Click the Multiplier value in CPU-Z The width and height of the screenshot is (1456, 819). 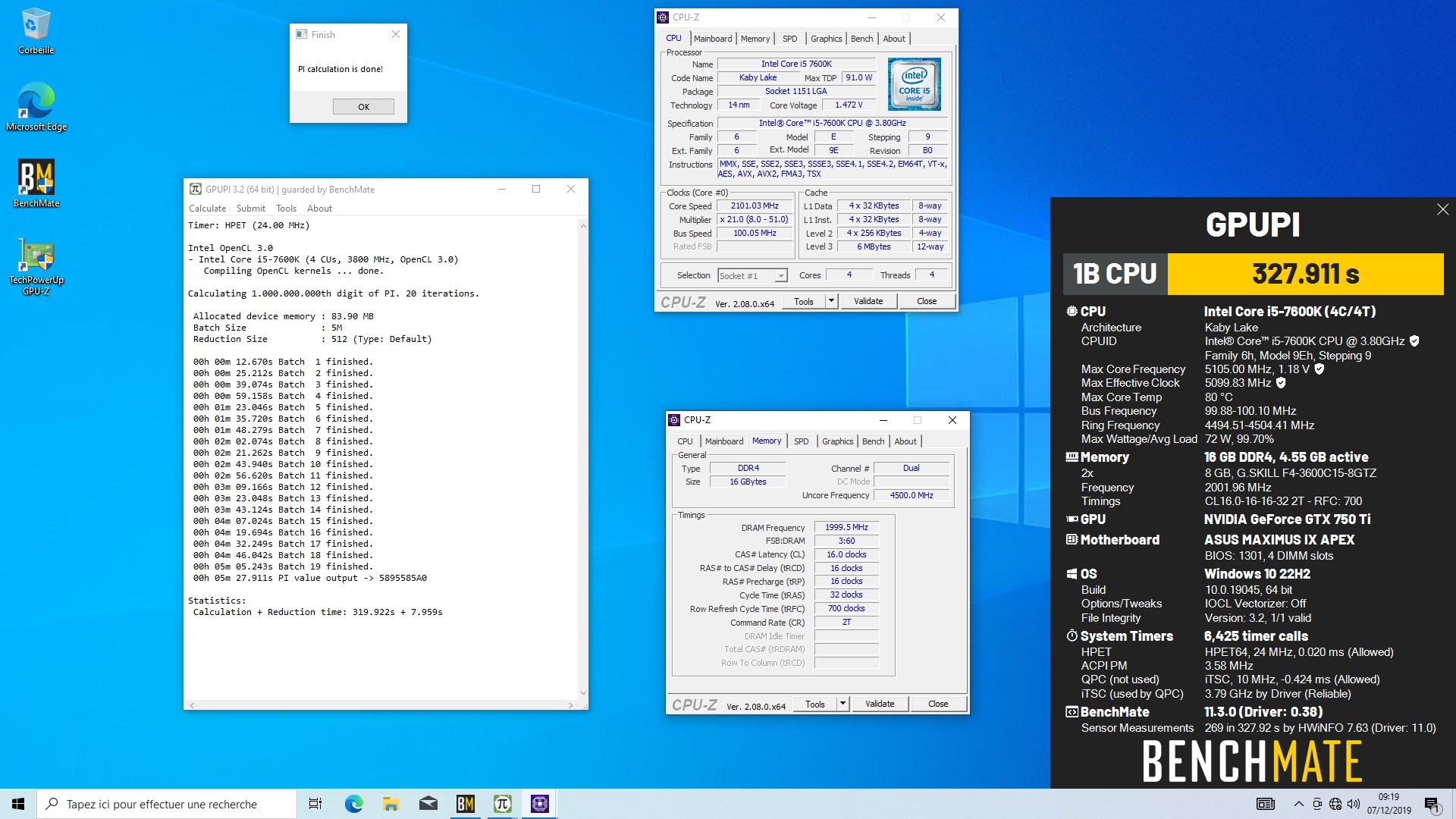[x=755, y=220]
